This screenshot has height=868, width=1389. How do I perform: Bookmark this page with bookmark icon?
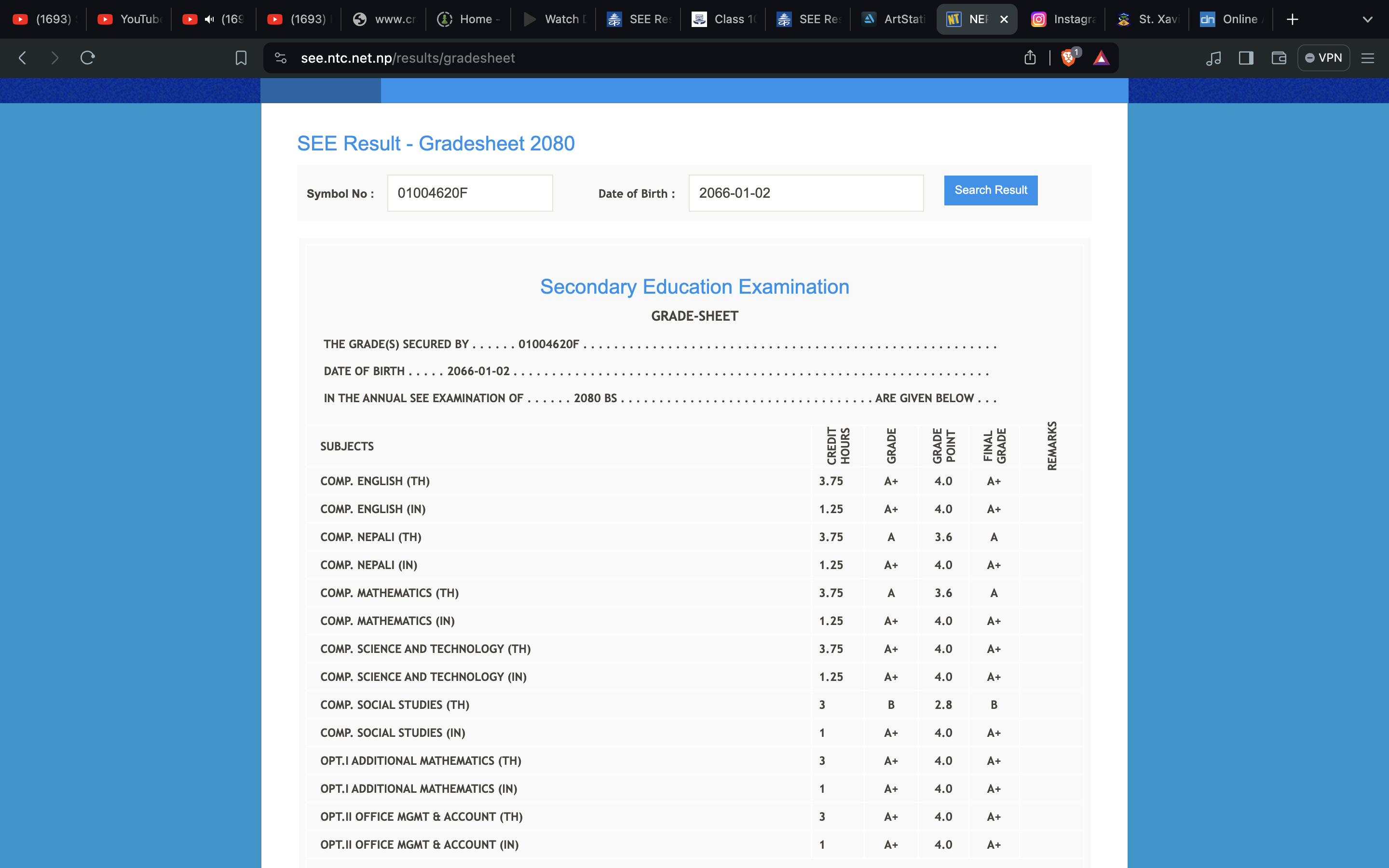[x=241, y=58]
